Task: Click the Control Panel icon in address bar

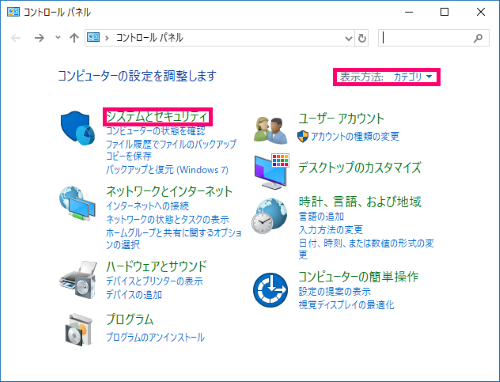Action: pos(93,37)
